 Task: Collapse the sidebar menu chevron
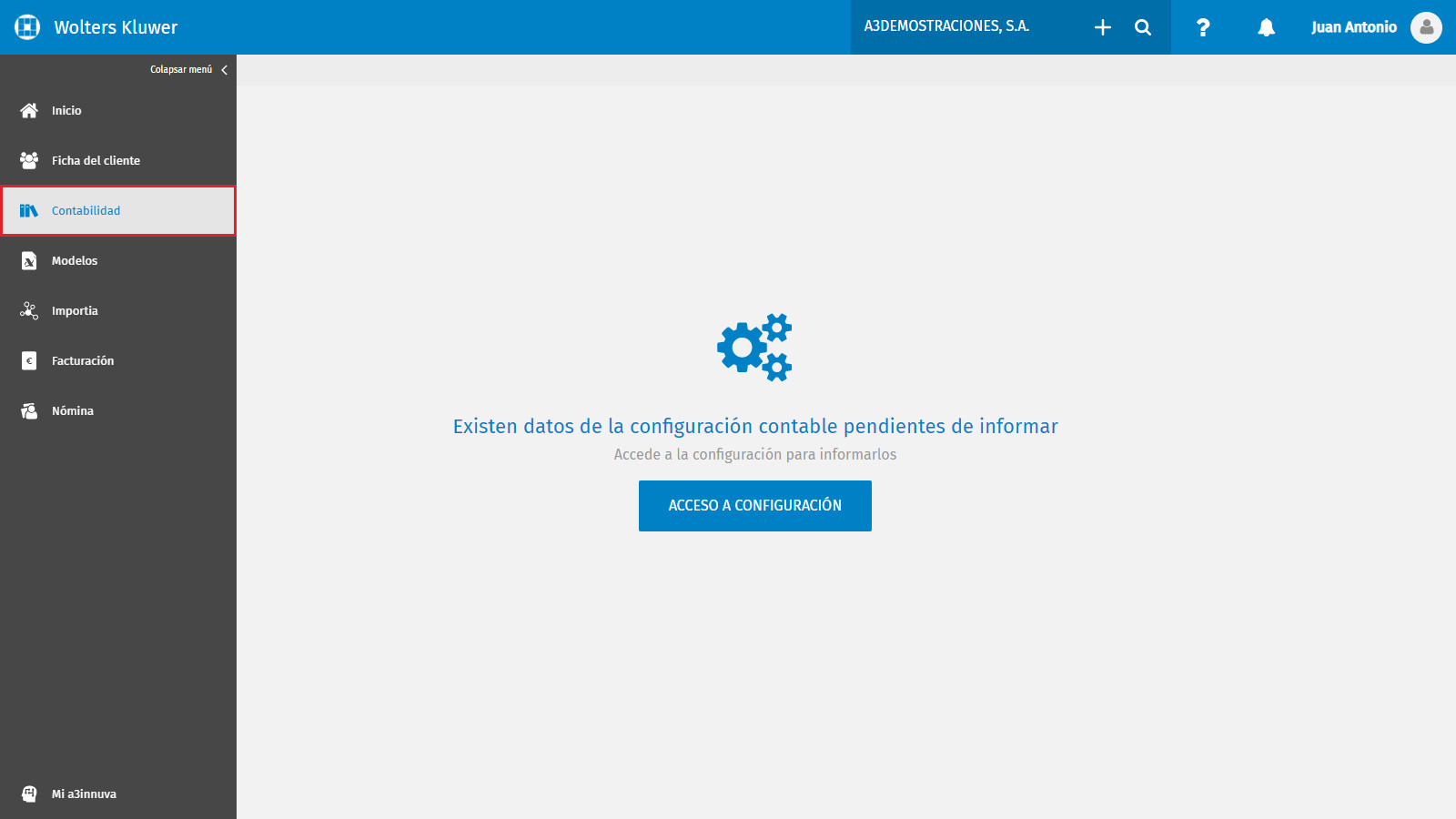(x=224, y=70)
